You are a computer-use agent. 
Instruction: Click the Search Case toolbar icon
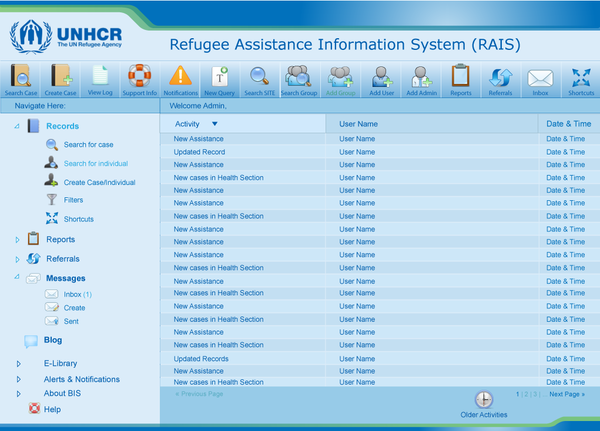(x=21, y=77)
